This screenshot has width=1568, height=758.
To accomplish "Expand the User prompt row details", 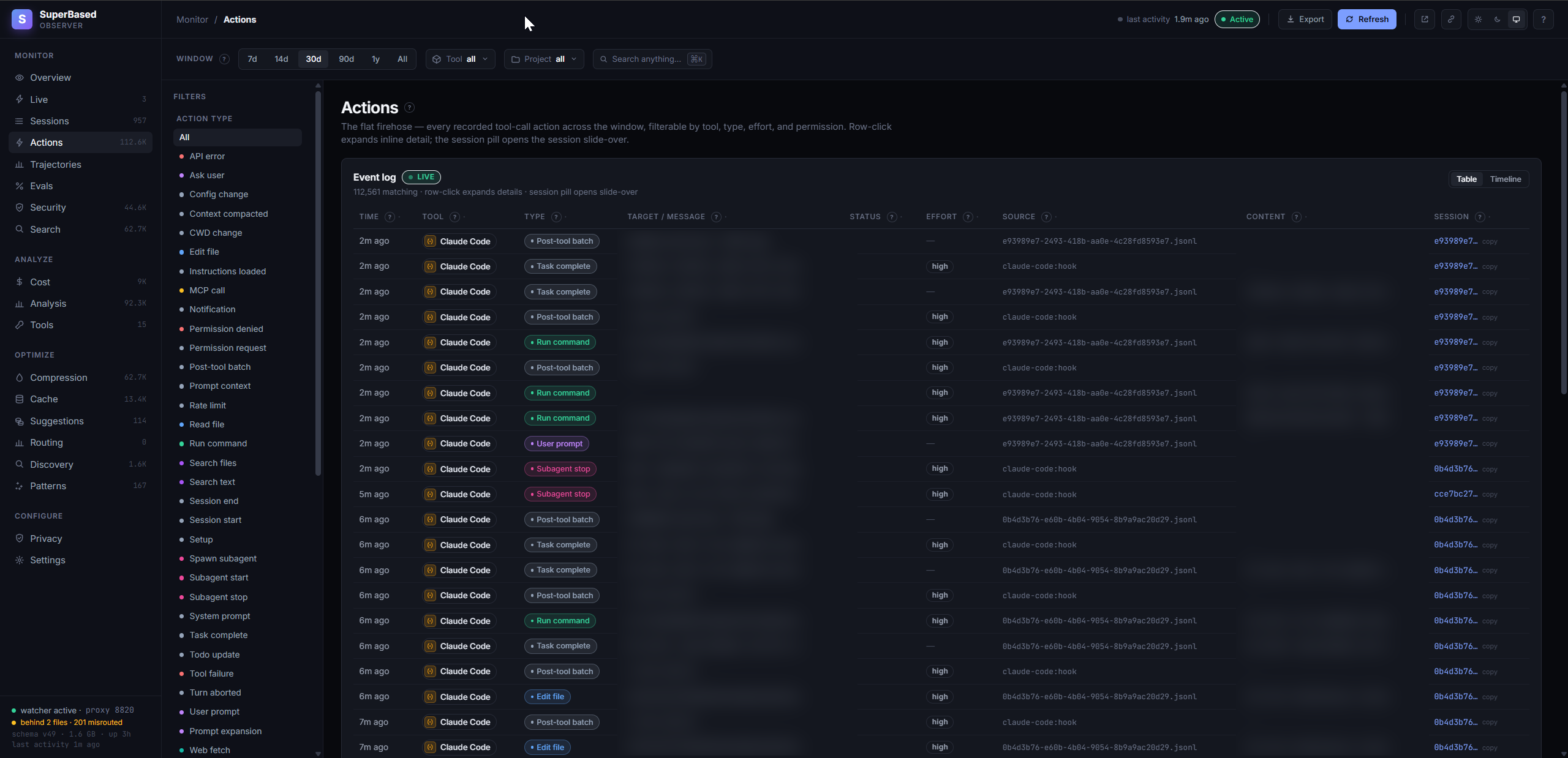I will tap(941, 444).
